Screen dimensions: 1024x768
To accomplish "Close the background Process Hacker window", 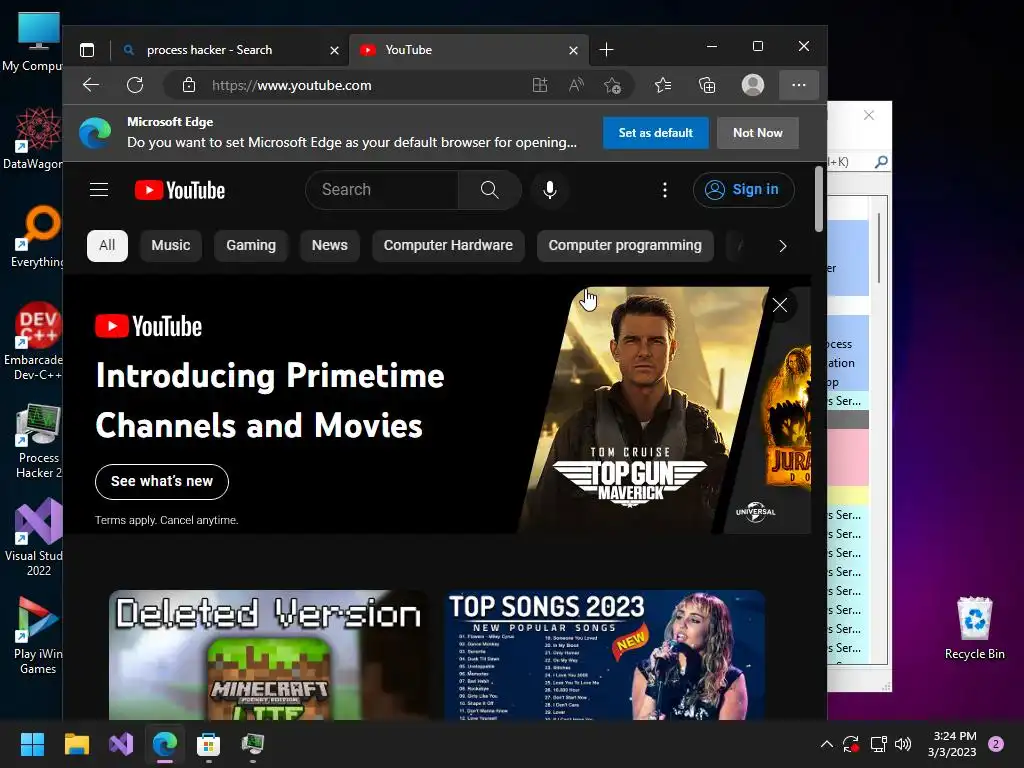I will click(869, 116).
